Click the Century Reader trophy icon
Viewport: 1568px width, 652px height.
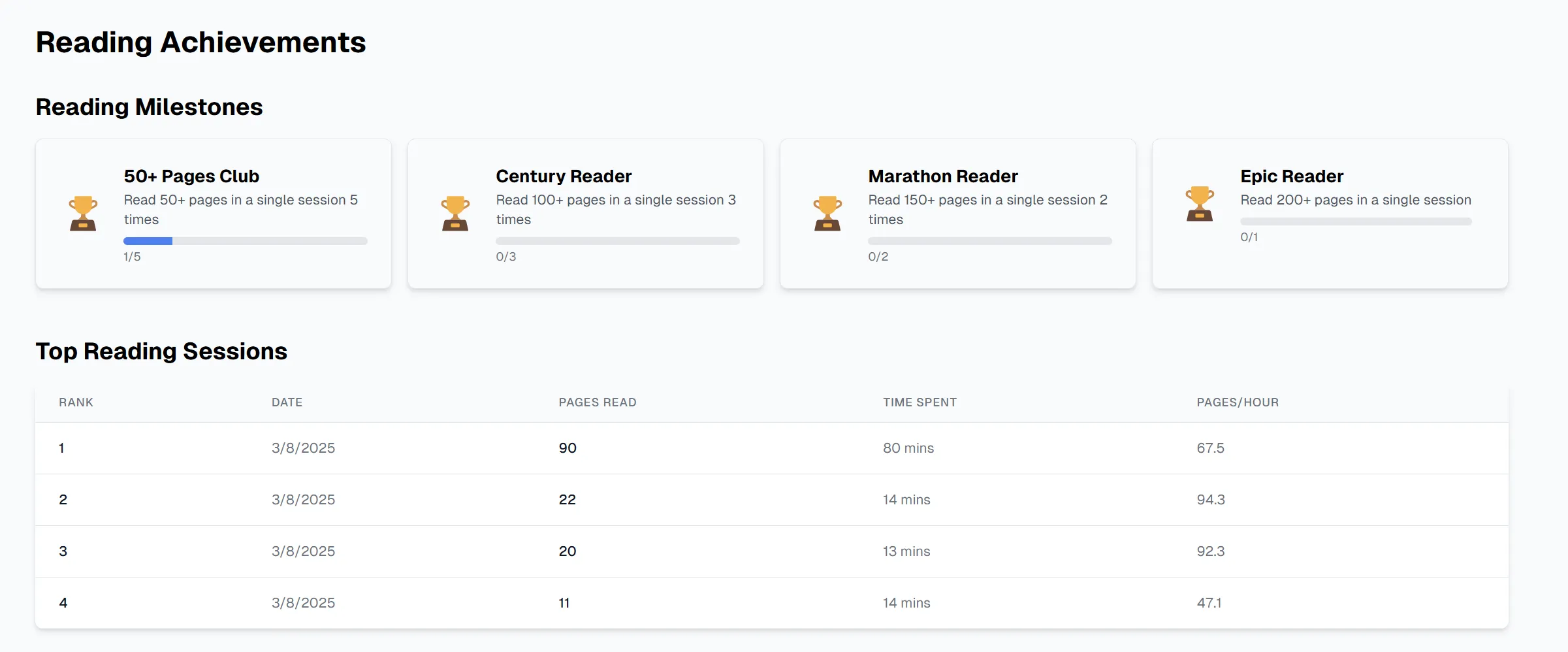(455, 214)
